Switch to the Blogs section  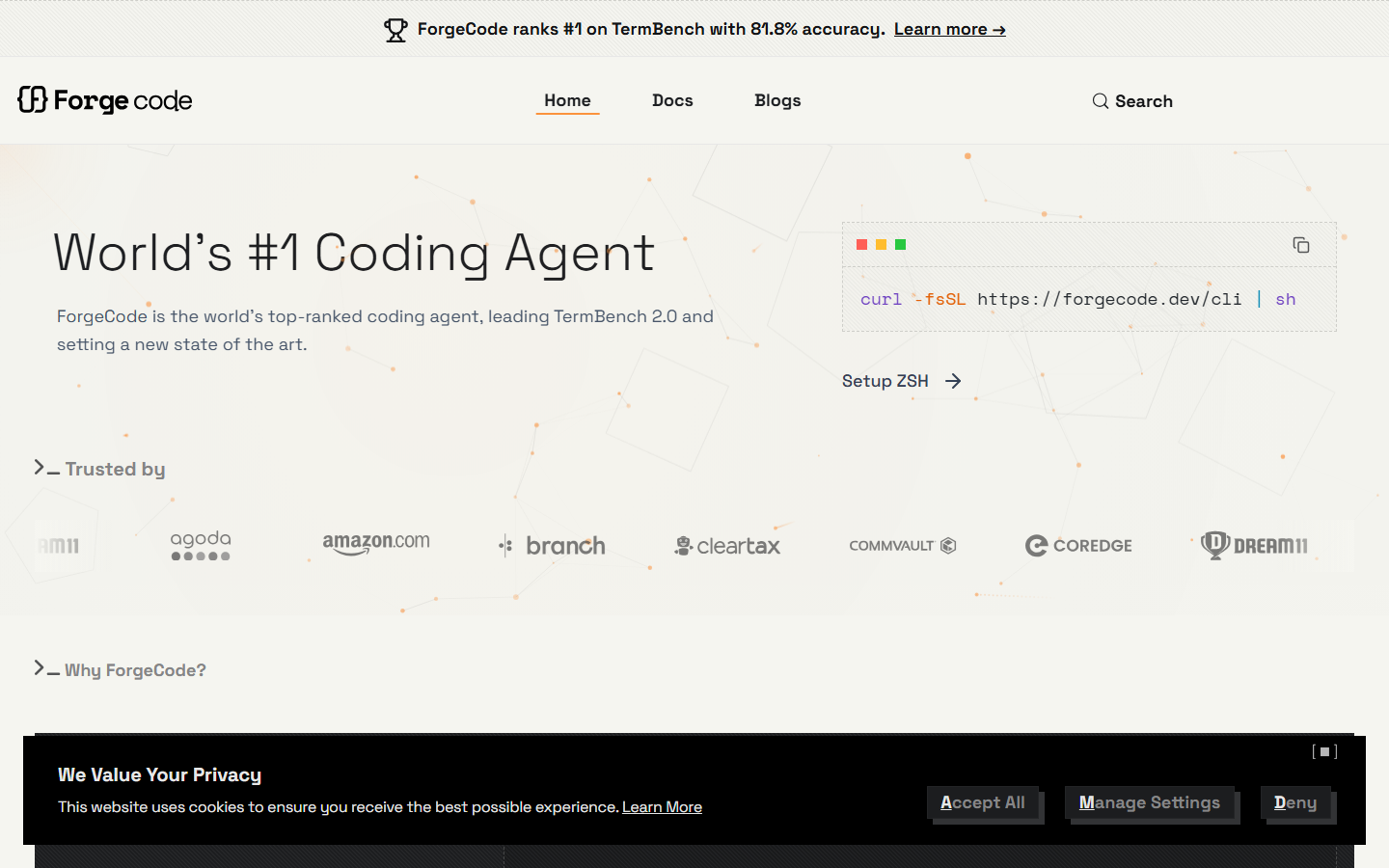[x=777, y=100]
